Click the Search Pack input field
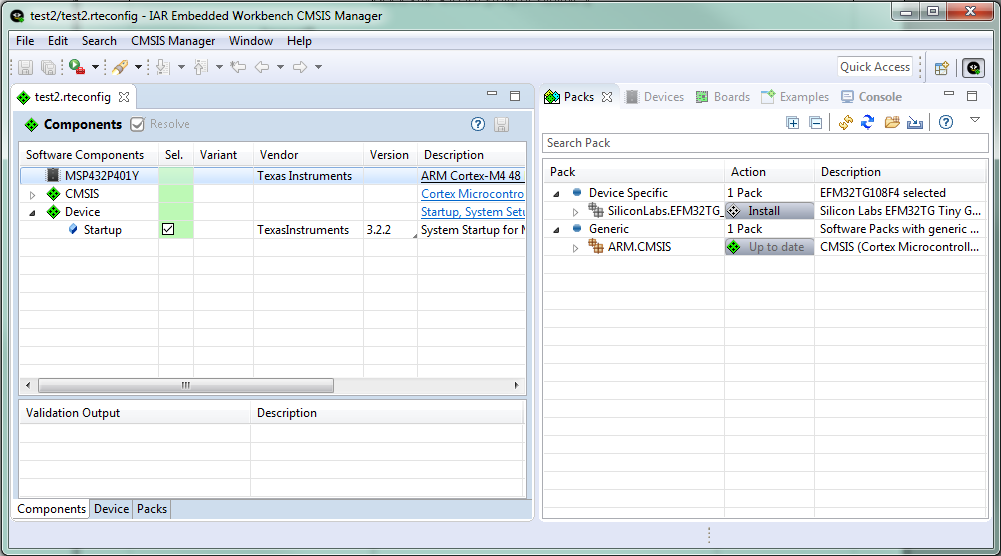This screenshot has width=1001, height=556. [x=764, y=143]
